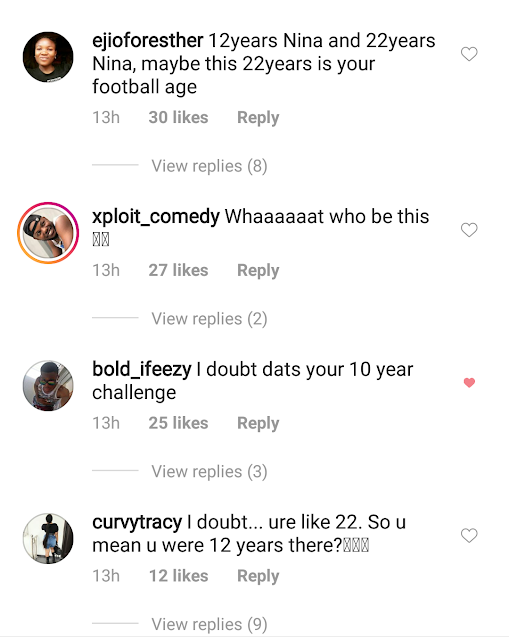Tap the heart next to xploit_comedy's comment
The image size is (509, 640).
[469, 230]
